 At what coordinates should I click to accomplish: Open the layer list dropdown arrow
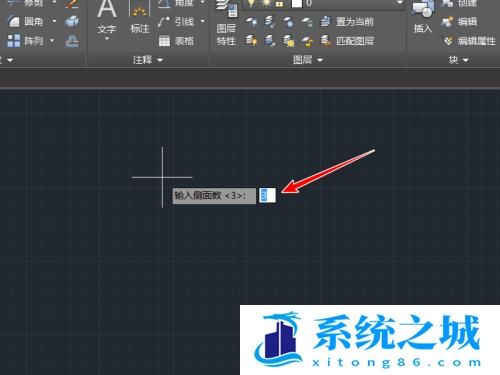400,3
